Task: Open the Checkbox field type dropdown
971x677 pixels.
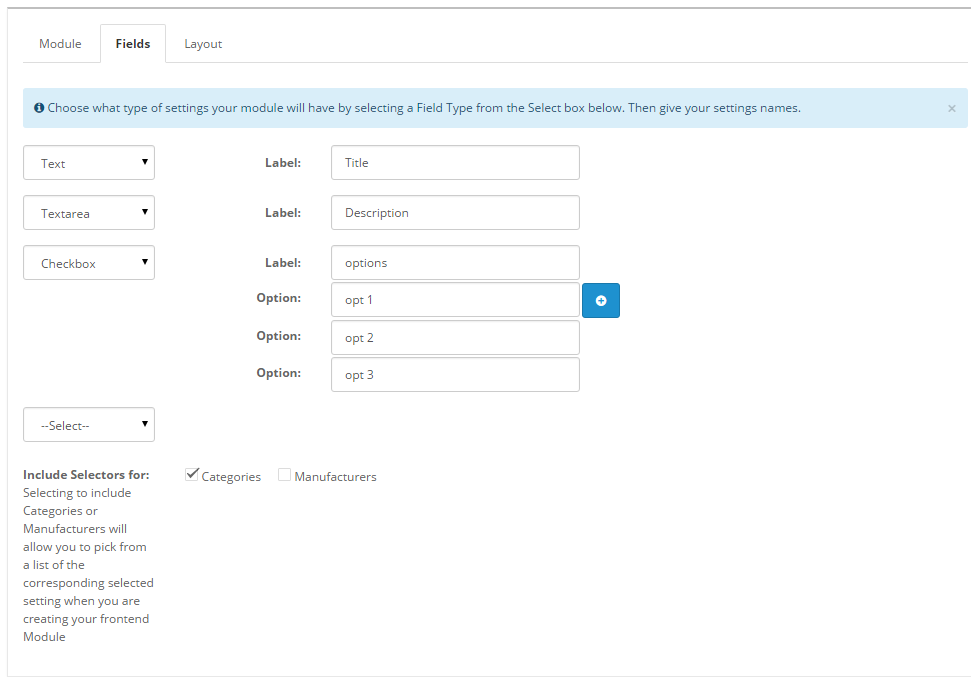Action: pyautogui.click(x=89, y=263)
